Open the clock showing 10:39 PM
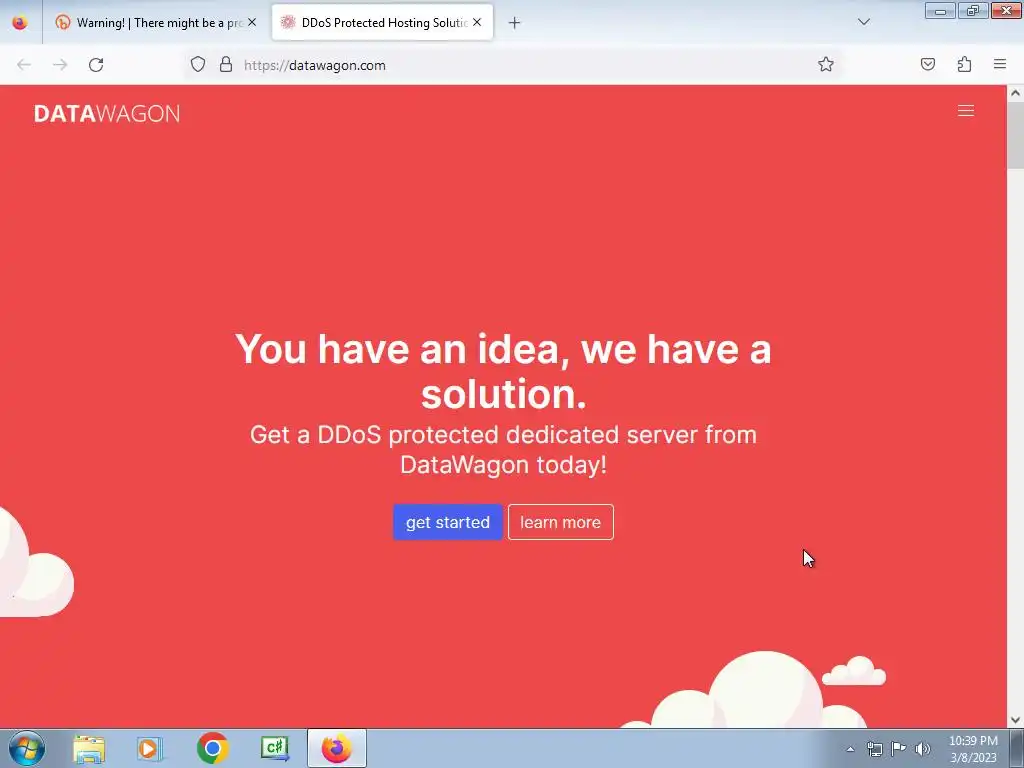Viewport: 1024px width, 768px height. (x=973, y=749)
